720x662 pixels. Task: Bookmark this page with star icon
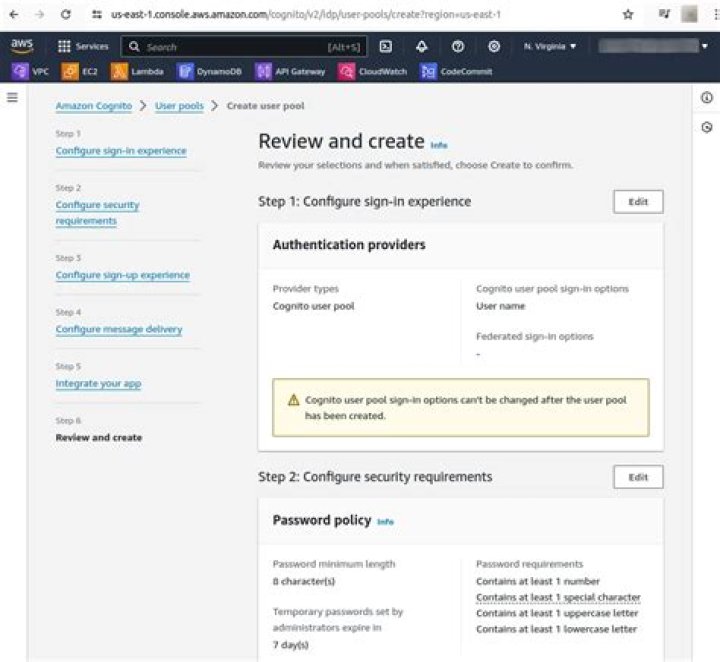click(x=628, y=15)
